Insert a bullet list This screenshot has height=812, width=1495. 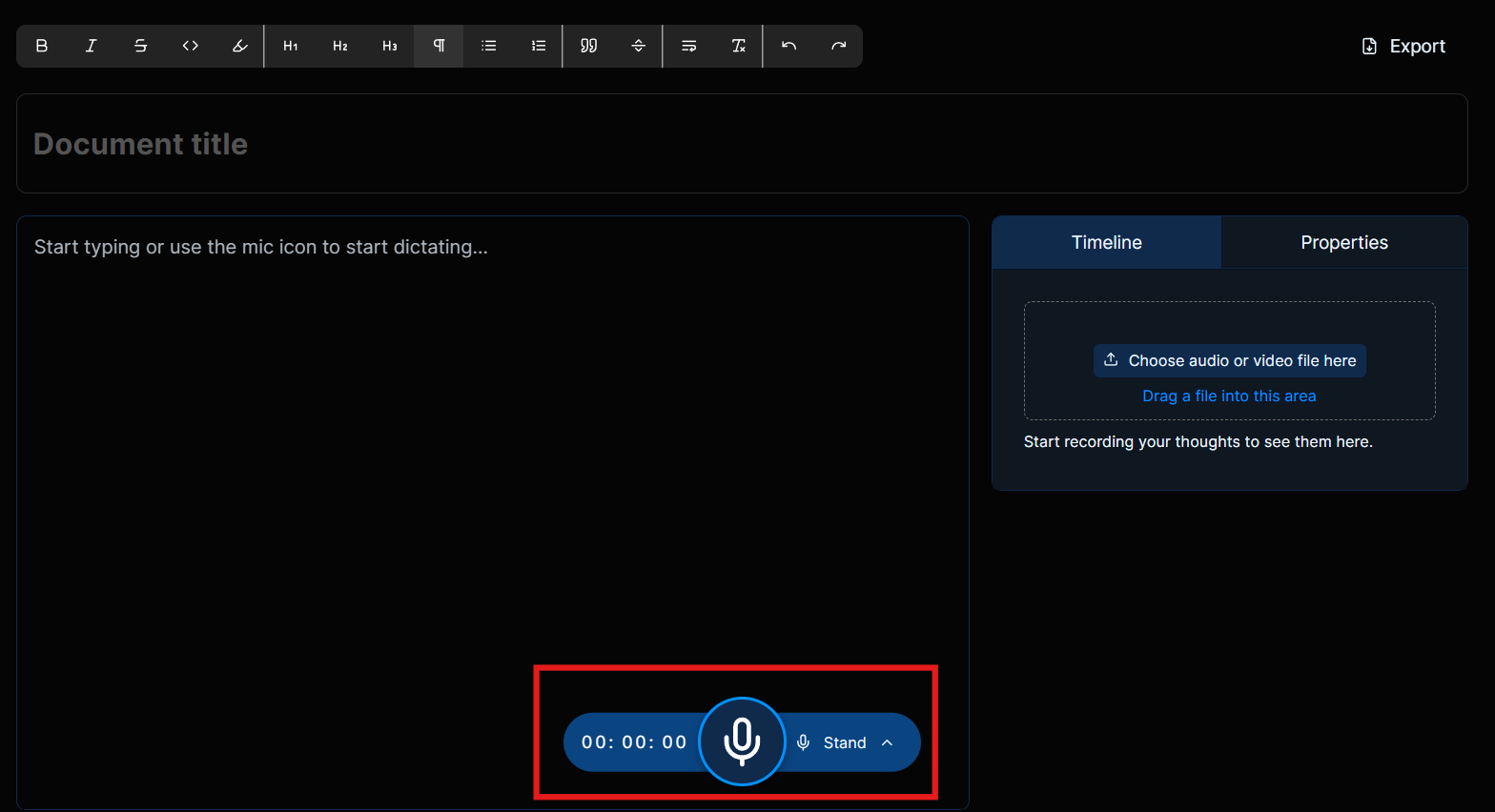(x=489, y=46)
